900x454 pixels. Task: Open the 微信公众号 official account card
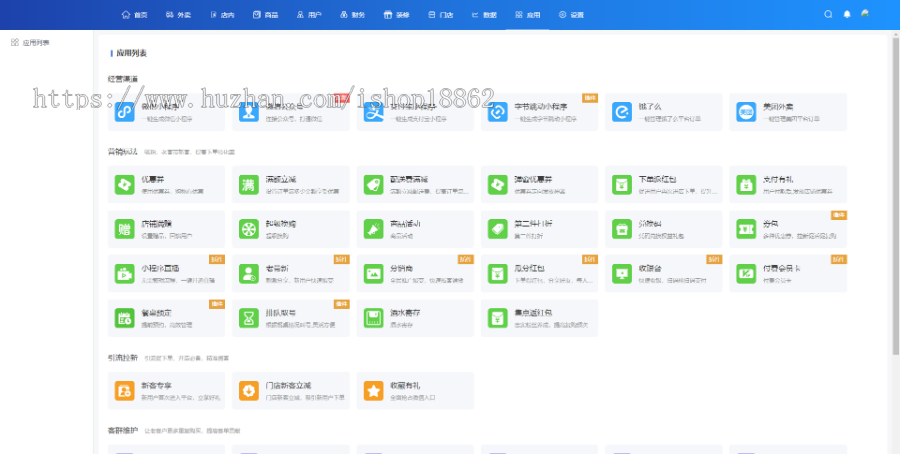(x=290, y=112)
